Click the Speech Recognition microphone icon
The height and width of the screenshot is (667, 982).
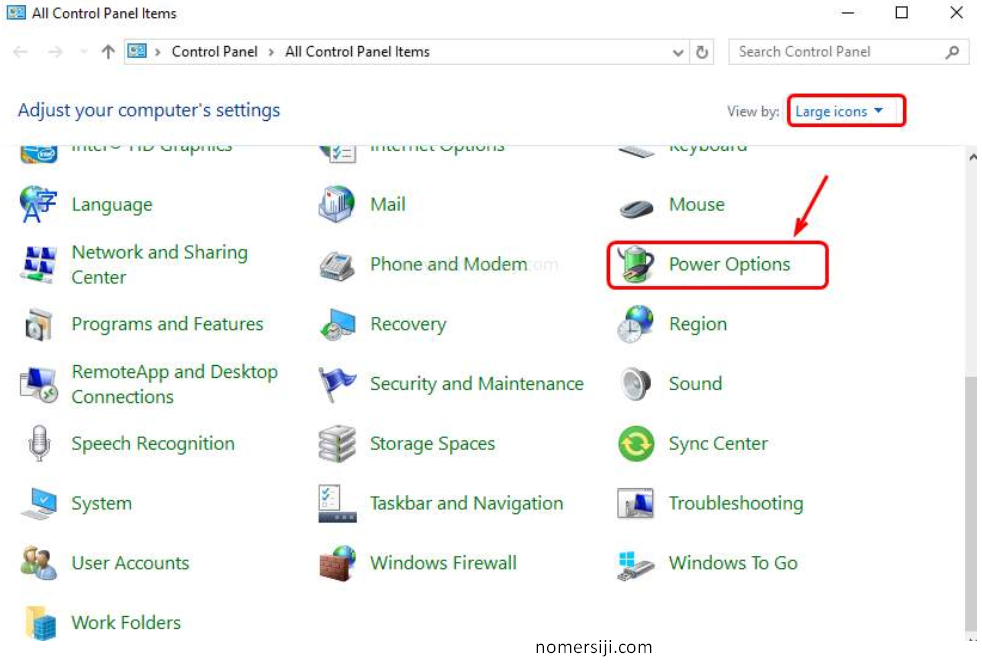coord(39,443)
